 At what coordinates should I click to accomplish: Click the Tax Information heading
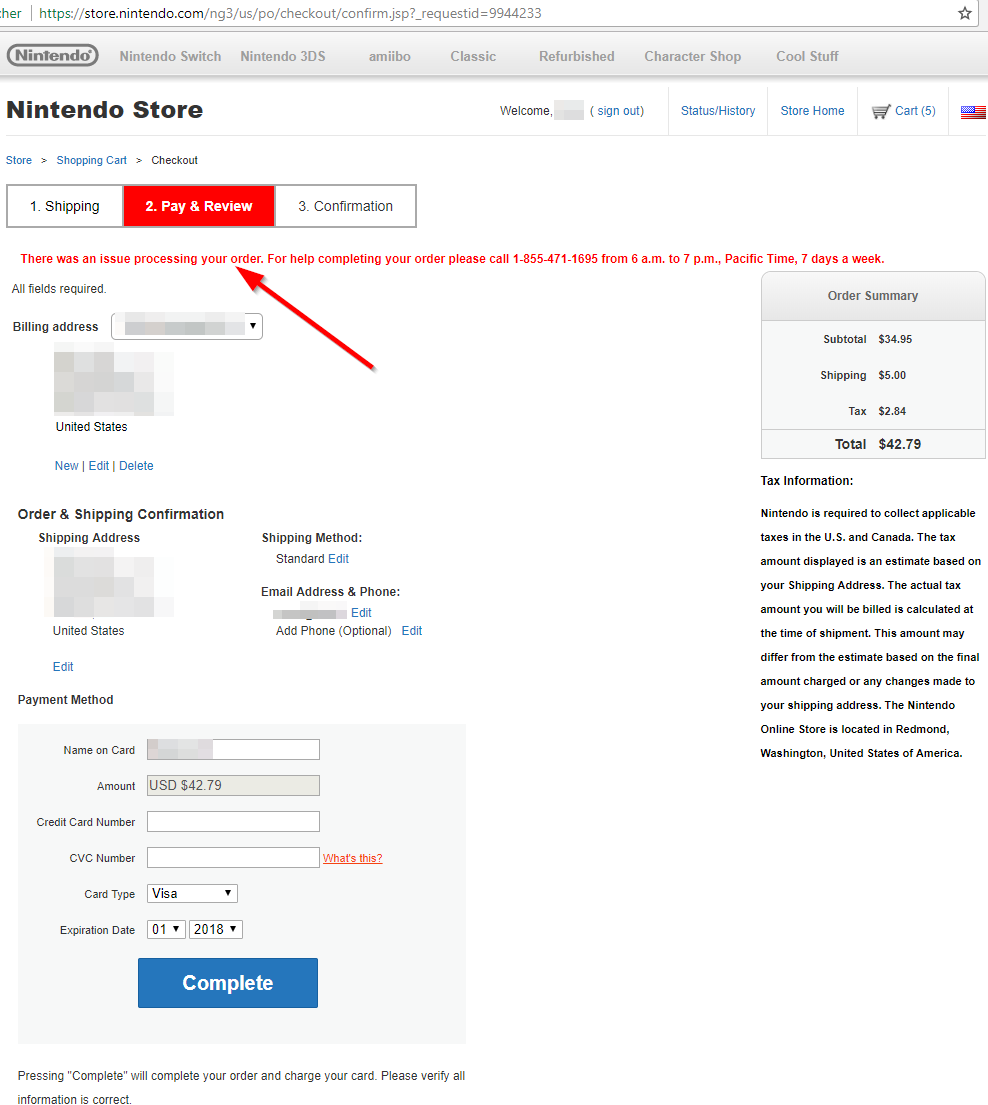click(x=807, y=481)
